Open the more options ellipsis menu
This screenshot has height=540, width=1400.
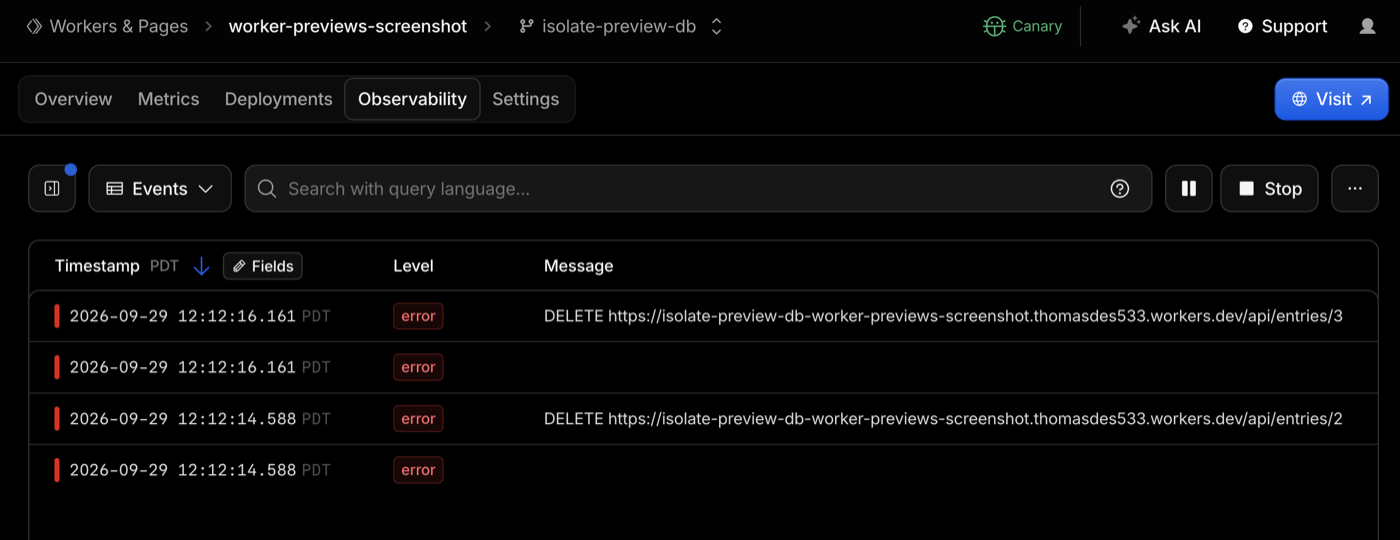pyautogui.click(x=1355, y=189)
